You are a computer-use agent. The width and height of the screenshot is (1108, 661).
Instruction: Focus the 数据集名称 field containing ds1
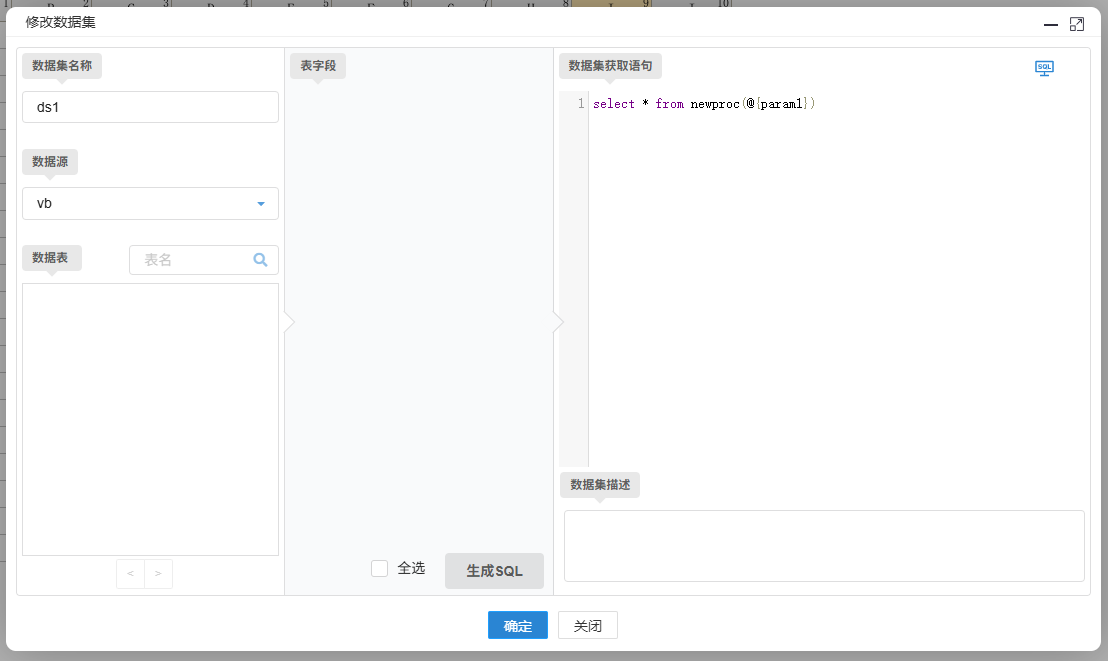pyautogui.click(x=150, y=107)
